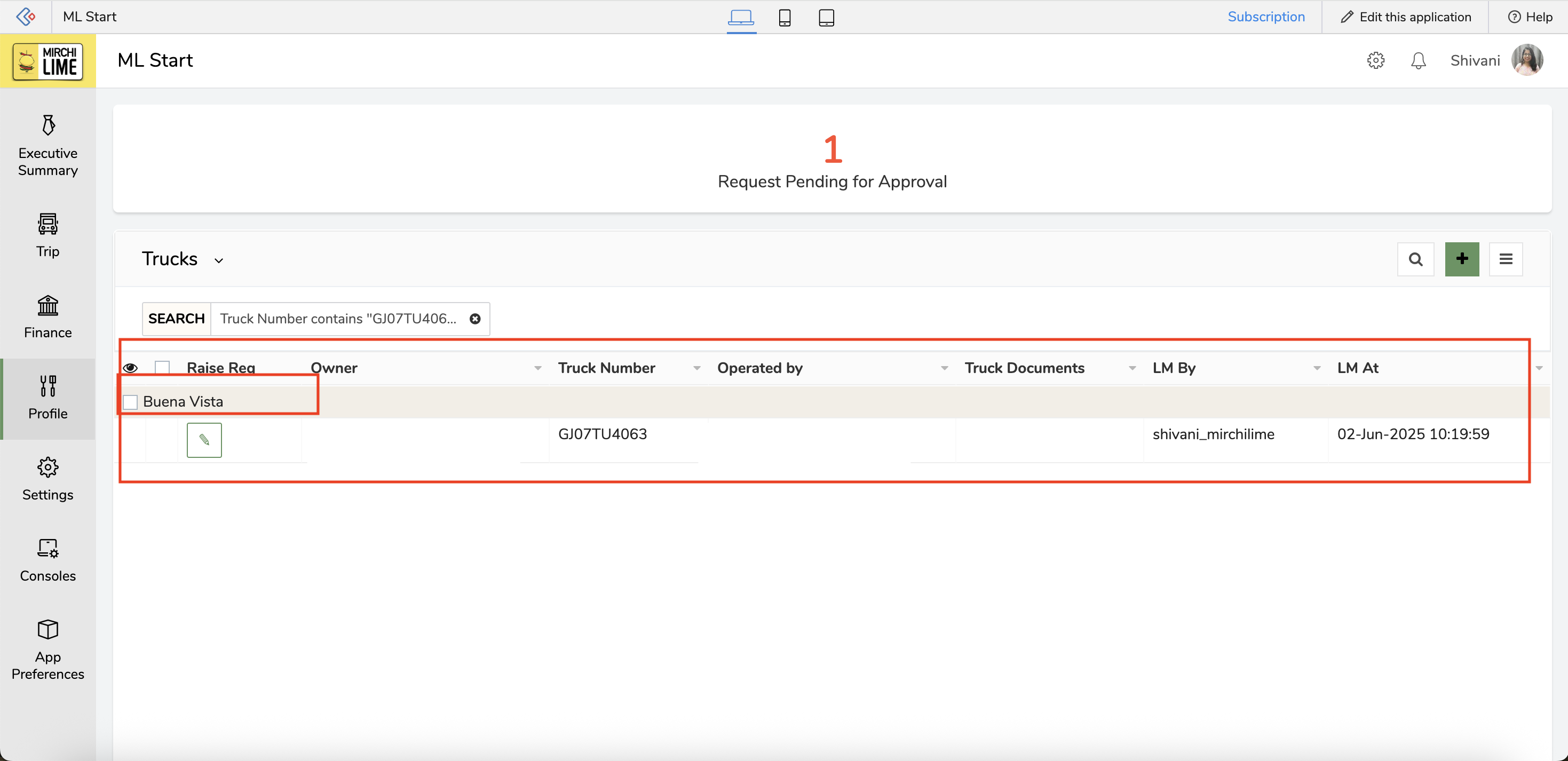Open the Owner column dropdown arrow
Image resolution: width=1568 pixels, height=761 pixels.
(x=537, y=368)
